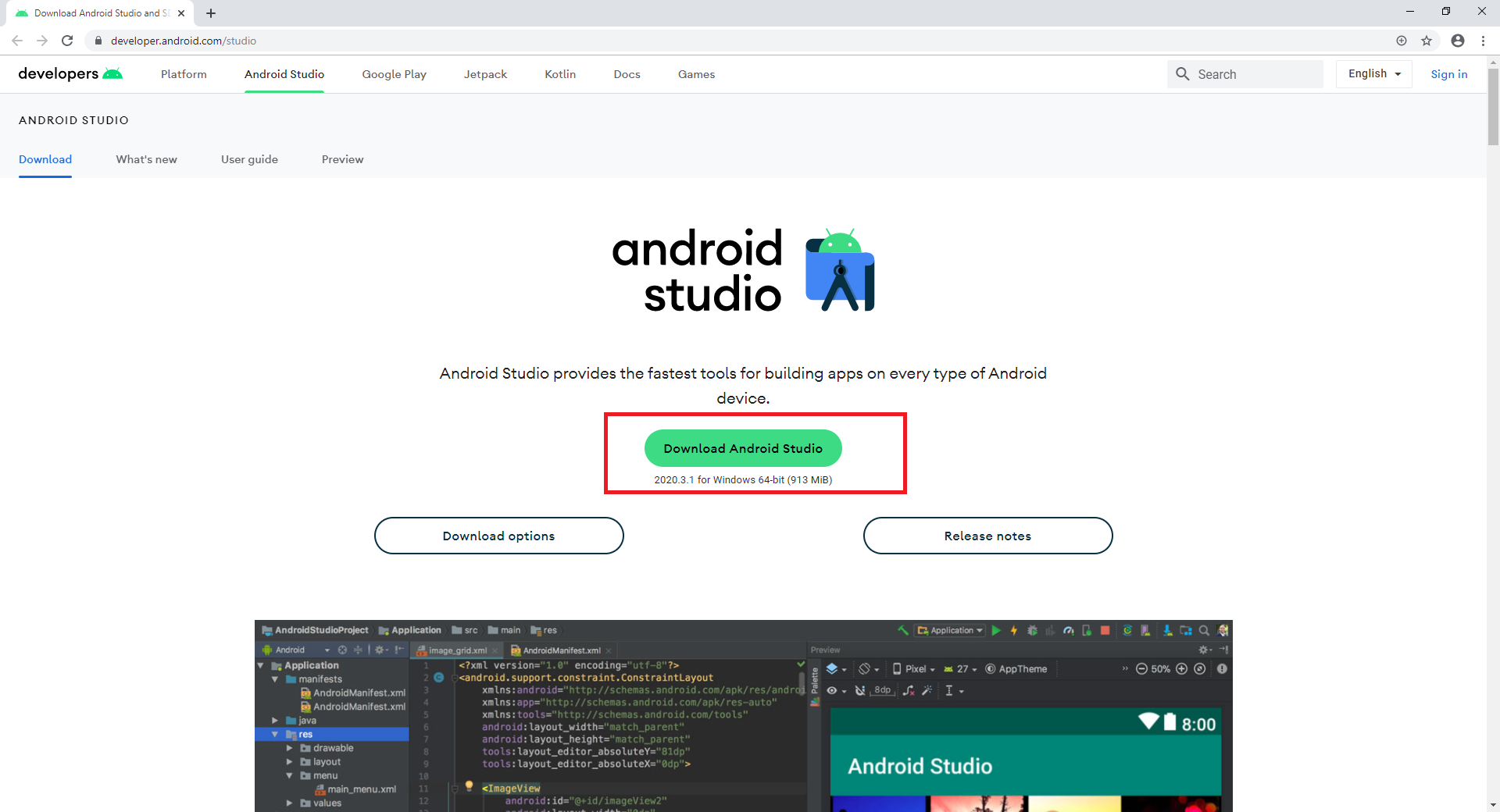Select Android Studio in the top navigation
1500x812 pixels.
[x=284, y=74]
